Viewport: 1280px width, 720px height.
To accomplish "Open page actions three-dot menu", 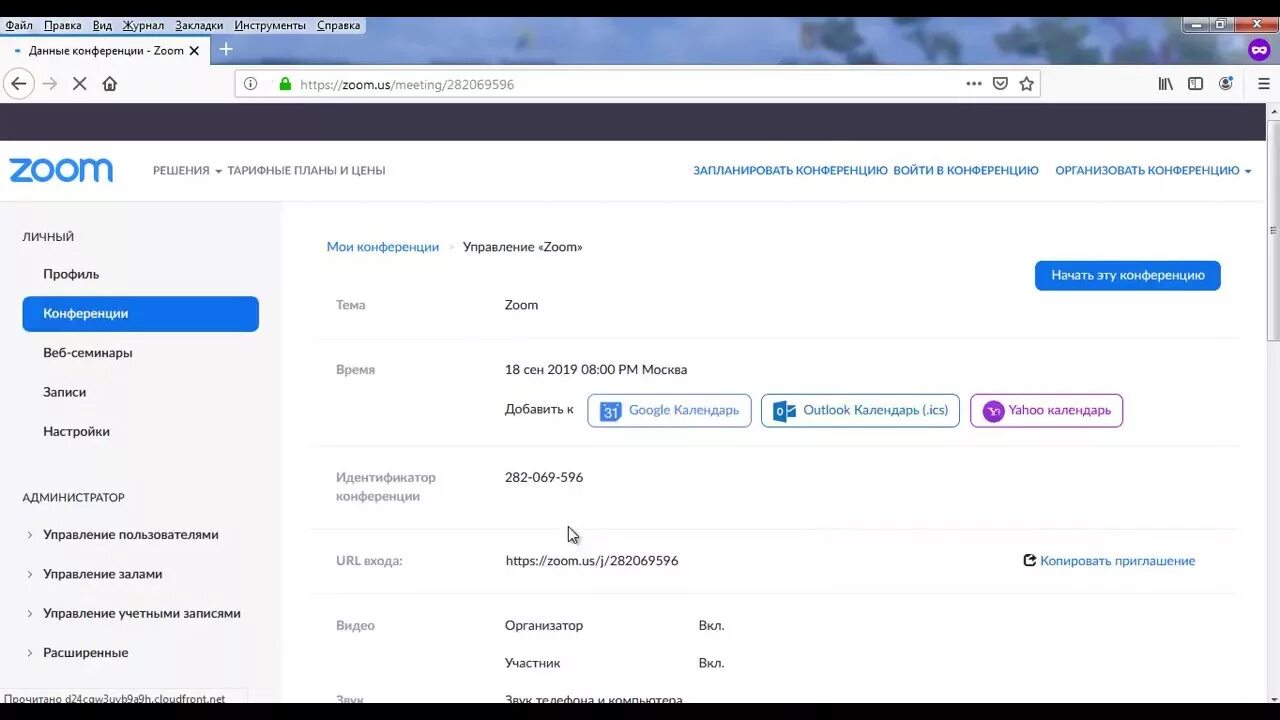I will coord(974,84).
